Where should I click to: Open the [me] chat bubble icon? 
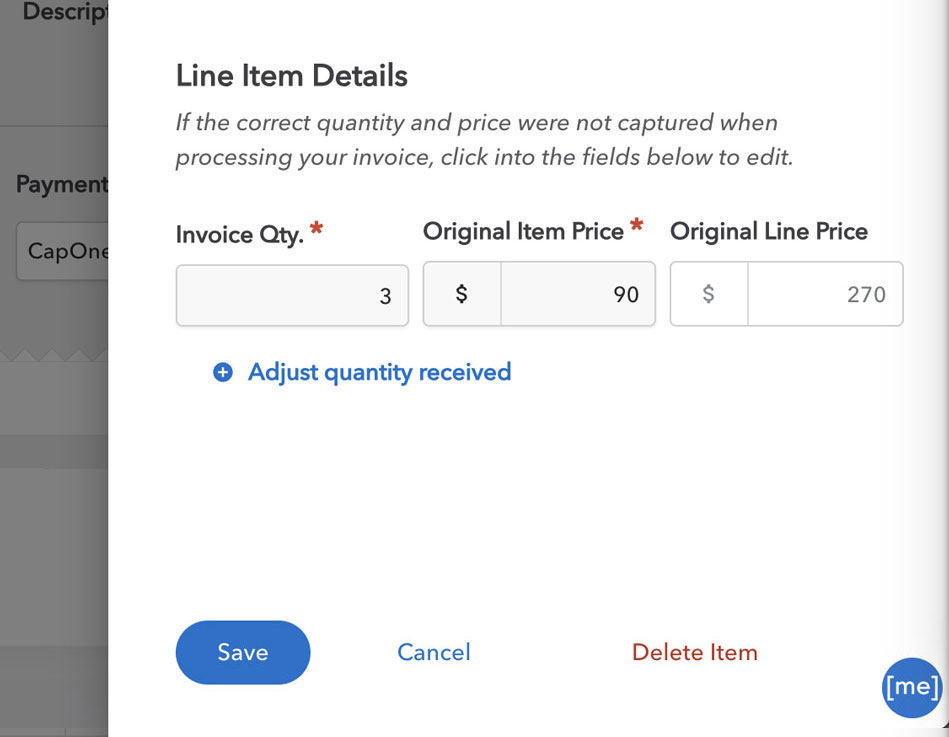pyautogui.click(x=912, y=687)
